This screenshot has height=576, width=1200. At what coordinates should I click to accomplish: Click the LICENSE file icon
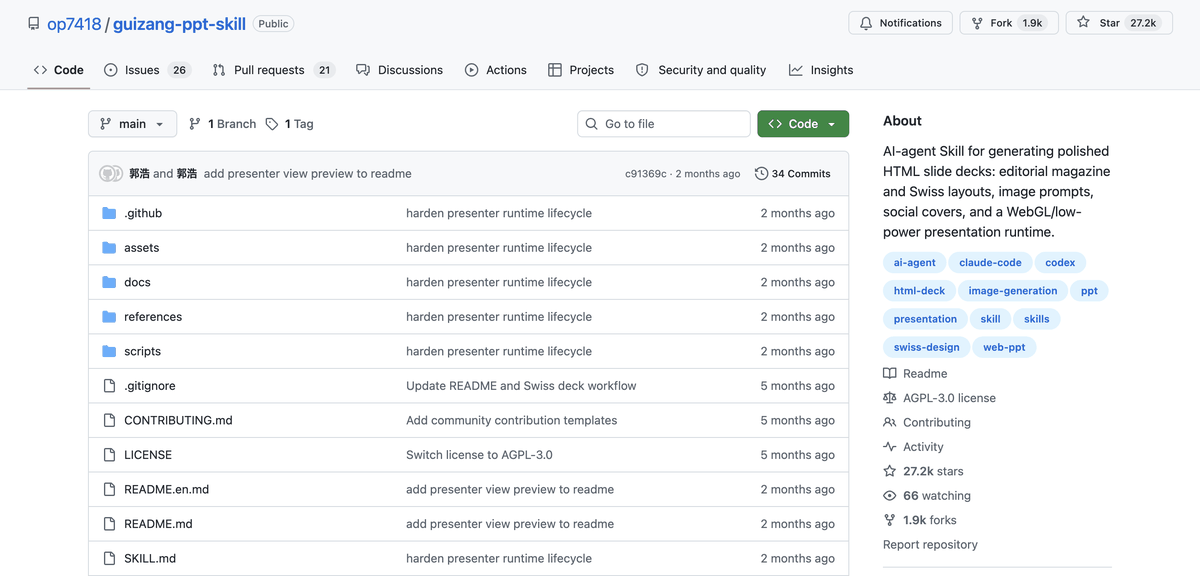tap(109, 455)
